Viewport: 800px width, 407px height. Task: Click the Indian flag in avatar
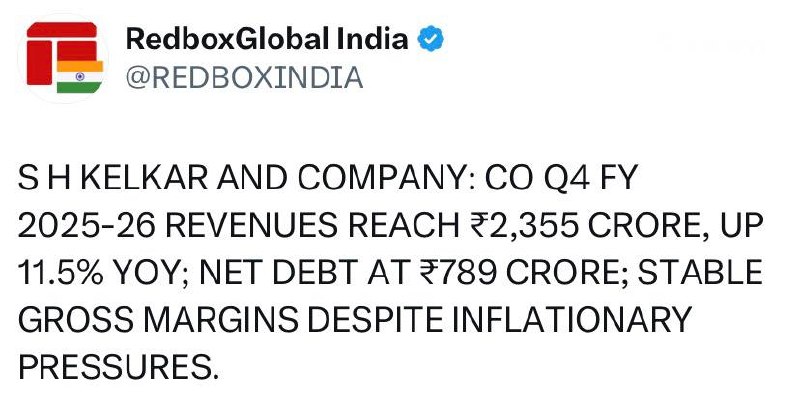[80, 76]
